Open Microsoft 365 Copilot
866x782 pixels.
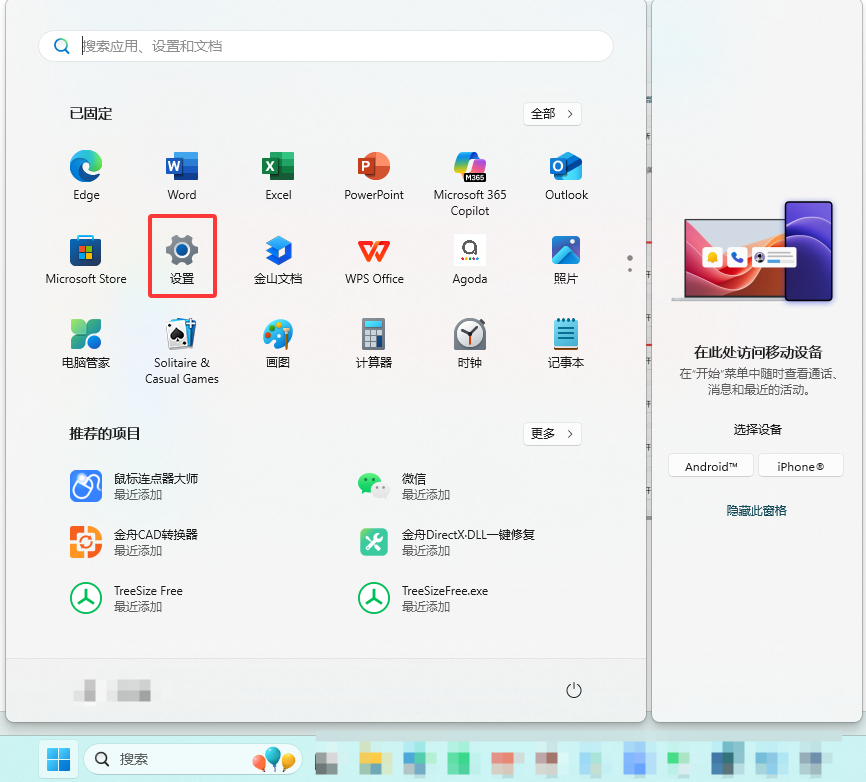pyautogui.click(x=470, y=183)
